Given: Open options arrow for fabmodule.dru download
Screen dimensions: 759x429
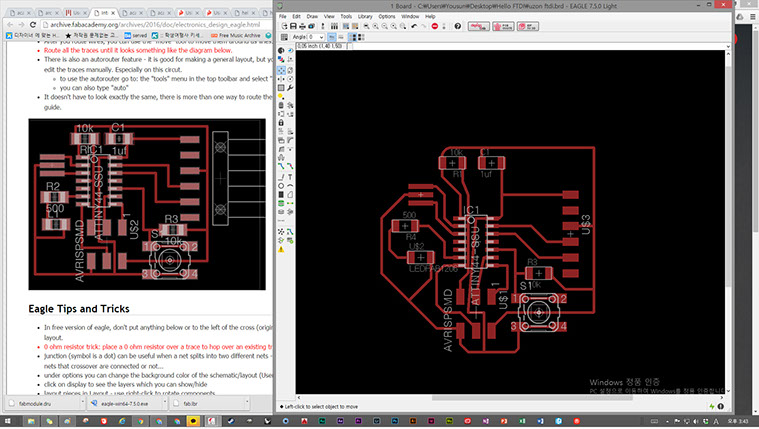Looking at the screenshot, I should [82, 402].
